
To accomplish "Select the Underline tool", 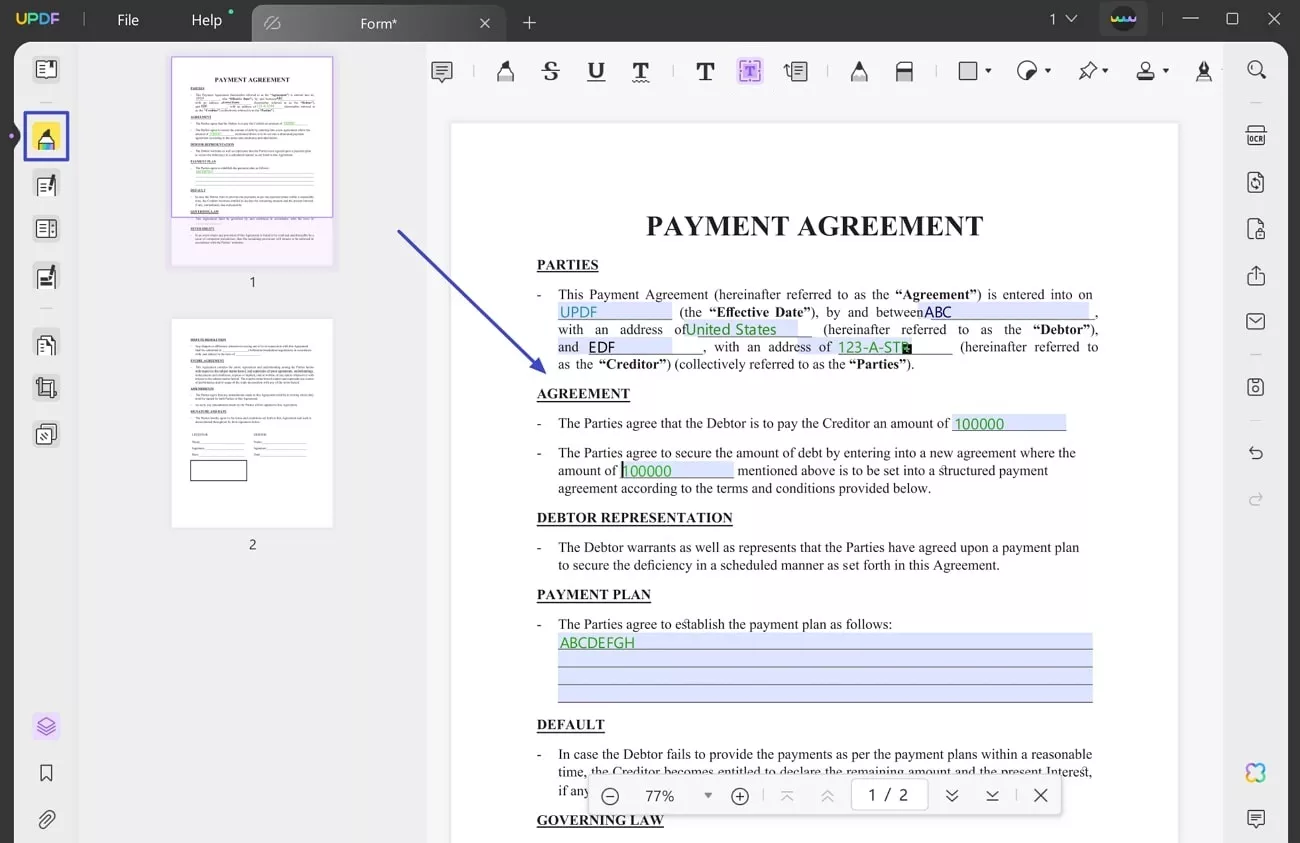I will tap(596, 71).
